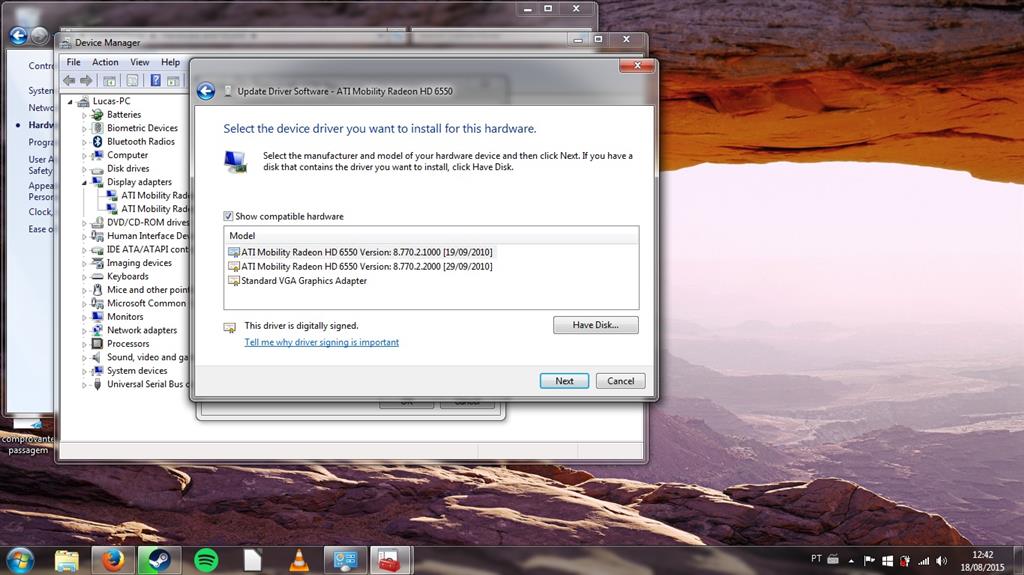Click the Network adapters icon
This screenshot has width=1024, height=575.
[x=97, y=330]
